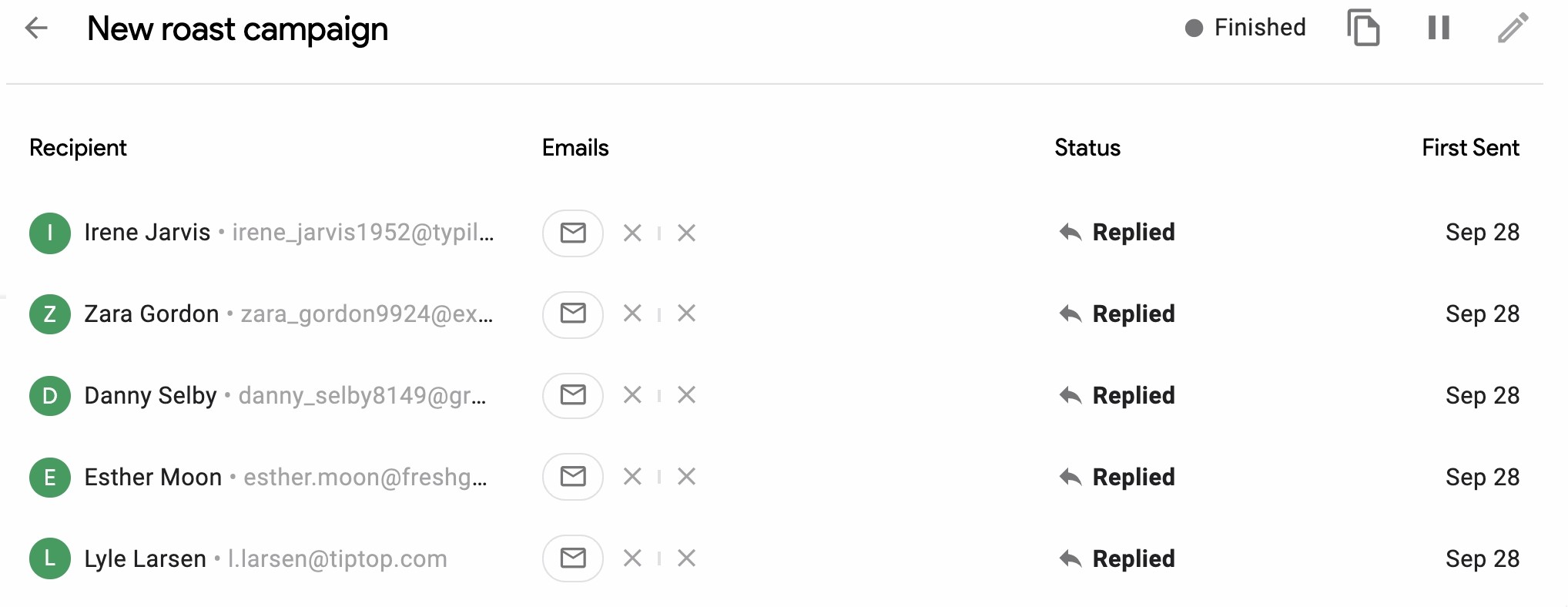
Task: Select the copy campaign icon in the header
Action: point(1364,28)
